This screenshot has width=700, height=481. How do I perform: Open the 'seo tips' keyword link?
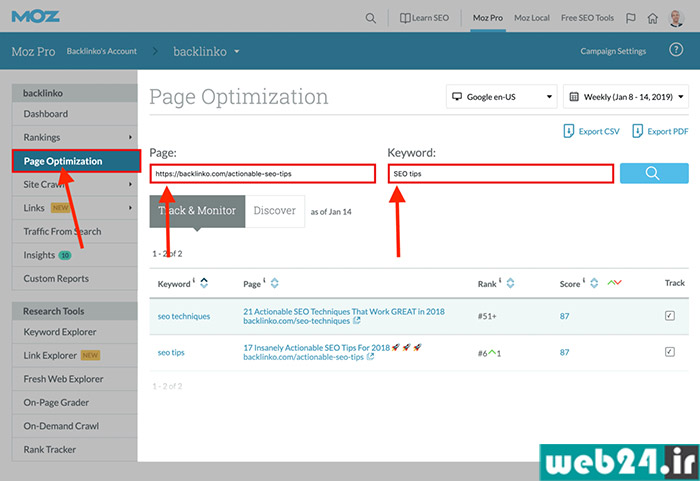click(x=171, y=352)
